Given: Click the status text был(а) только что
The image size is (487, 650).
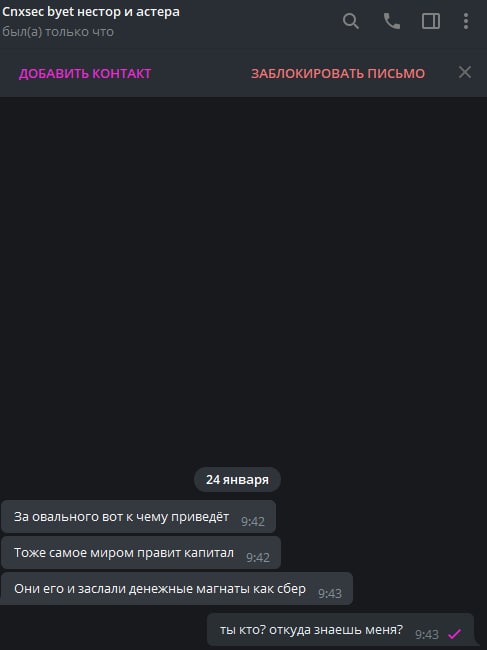Looking at the screenshot, I should (58, 32).
